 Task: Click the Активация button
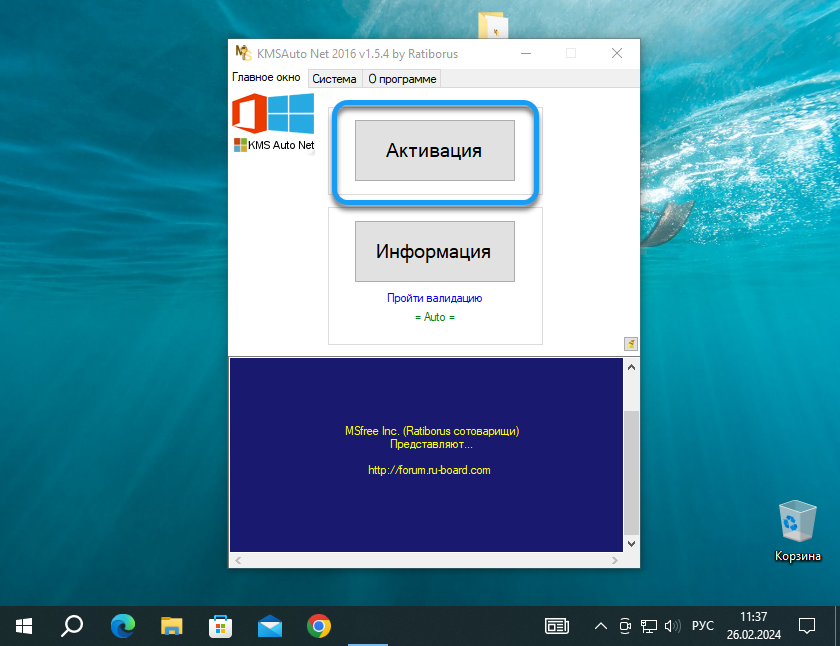click(434, 151)
